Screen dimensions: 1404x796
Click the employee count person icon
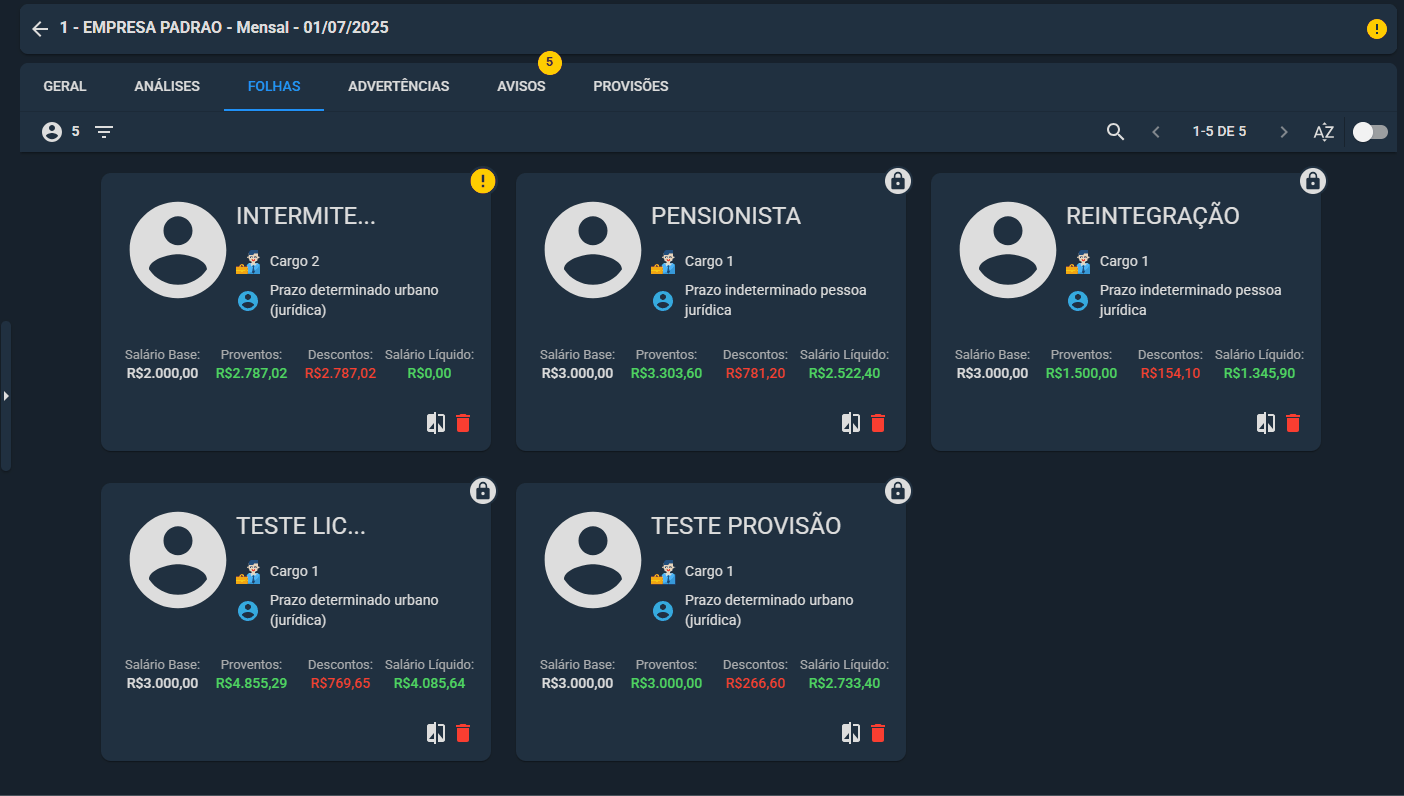[x=52, y=131]
